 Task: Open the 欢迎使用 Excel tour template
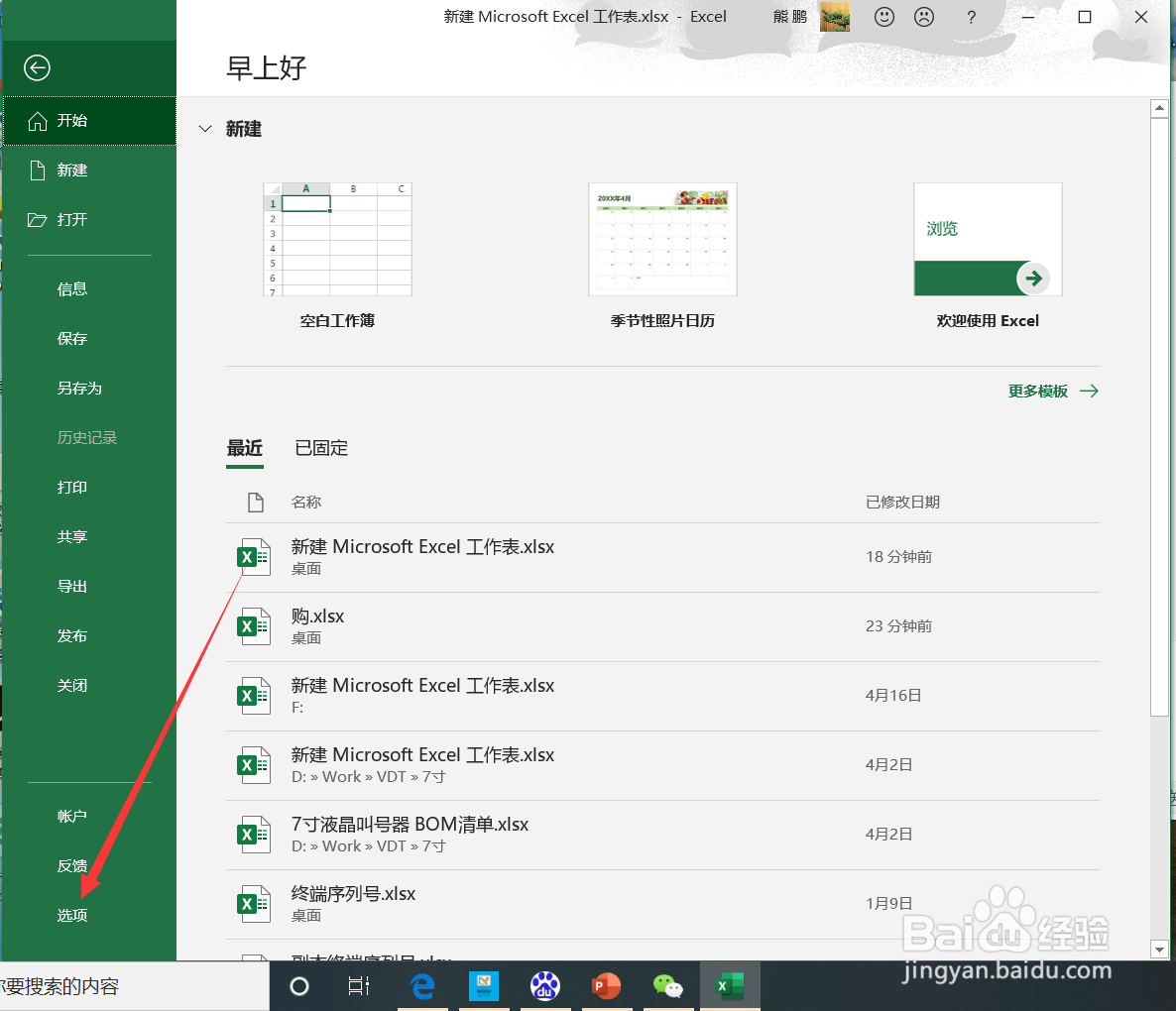(988, 256)
